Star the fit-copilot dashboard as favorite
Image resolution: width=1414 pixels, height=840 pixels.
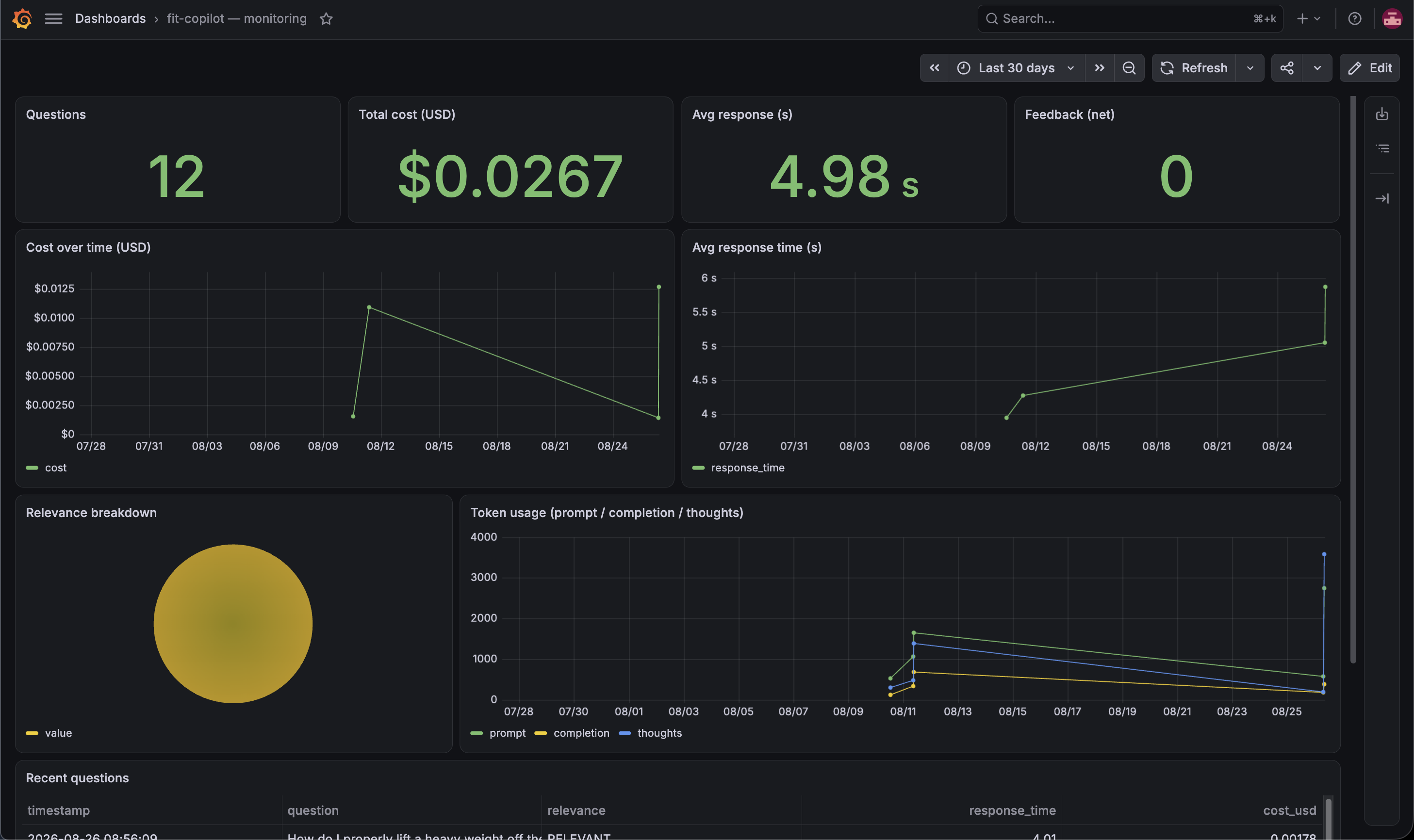326,19
